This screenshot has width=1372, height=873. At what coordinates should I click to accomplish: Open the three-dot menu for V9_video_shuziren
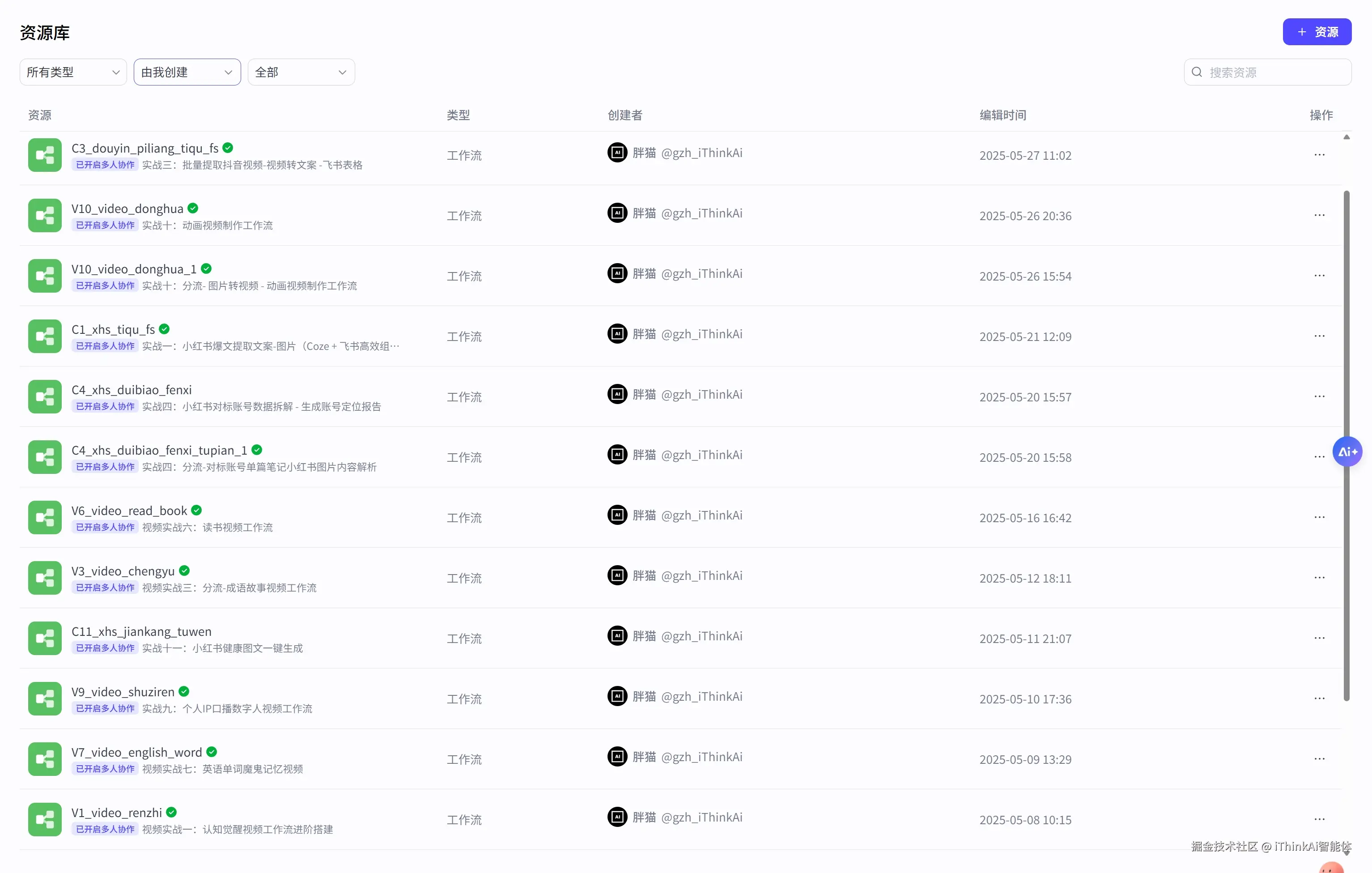(1319, 698)
